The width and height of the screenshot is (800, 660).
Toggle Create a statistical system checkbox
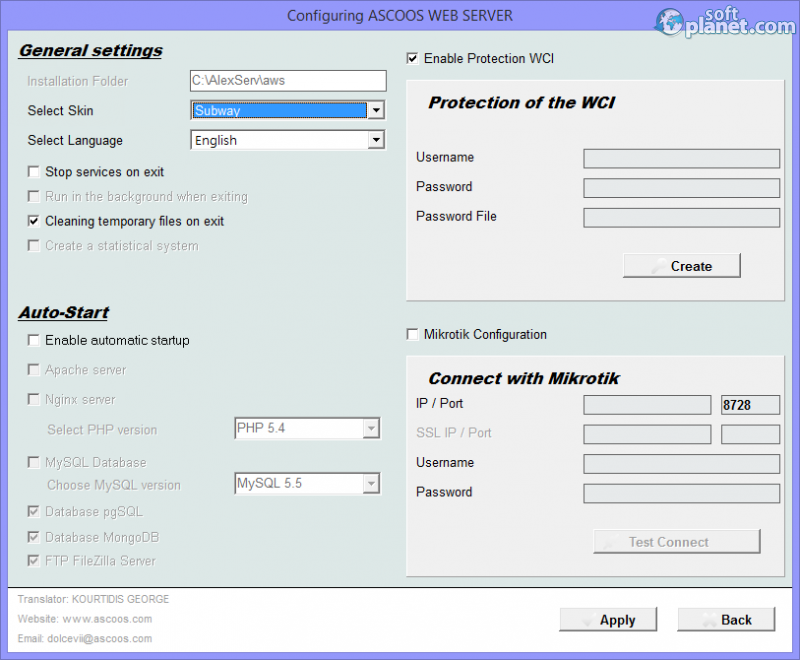point(33,246)
